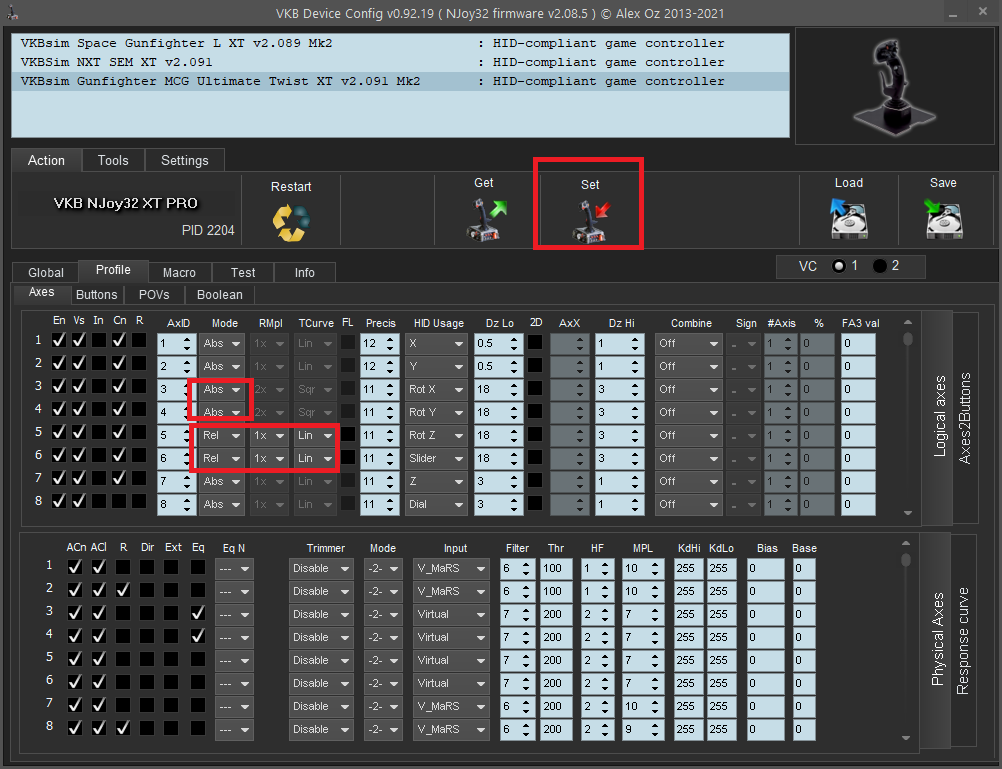Select VKBsim Space Gunfighter L XT device

pyautogui.click(x=401, y=43)
